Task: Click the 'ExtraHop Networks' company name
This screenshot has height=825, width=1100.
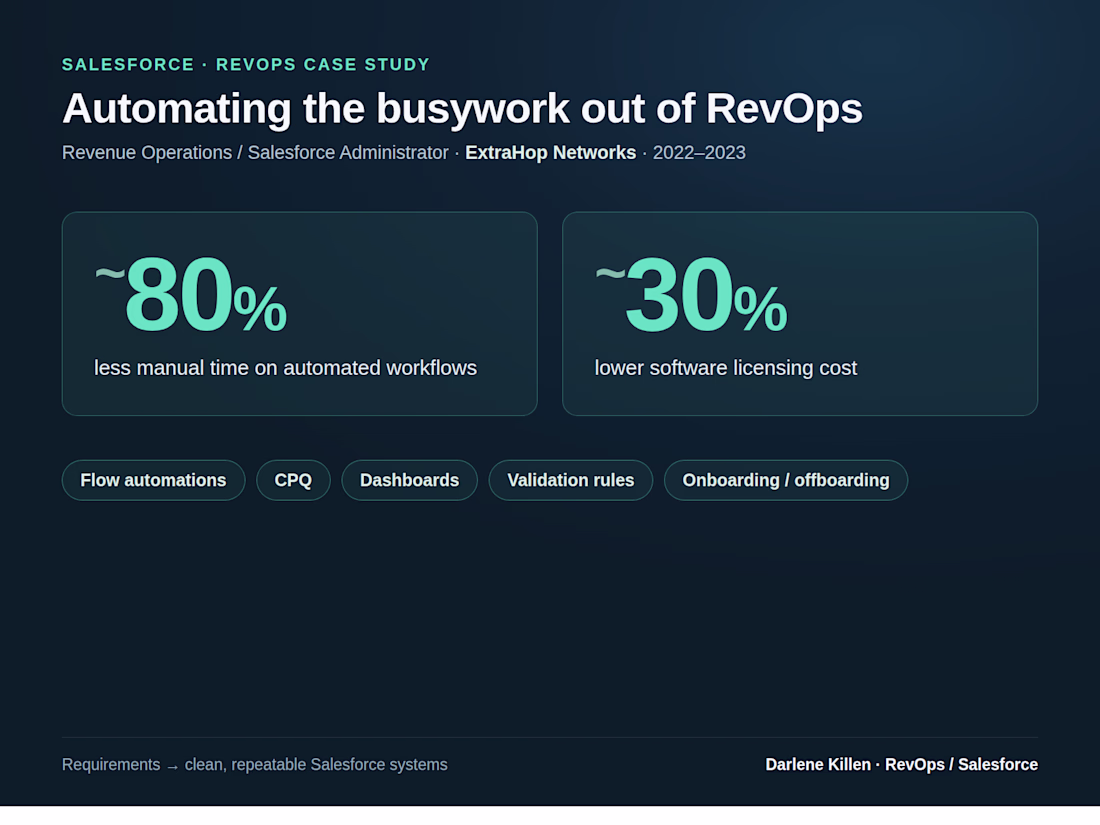Action: (551, 152)
